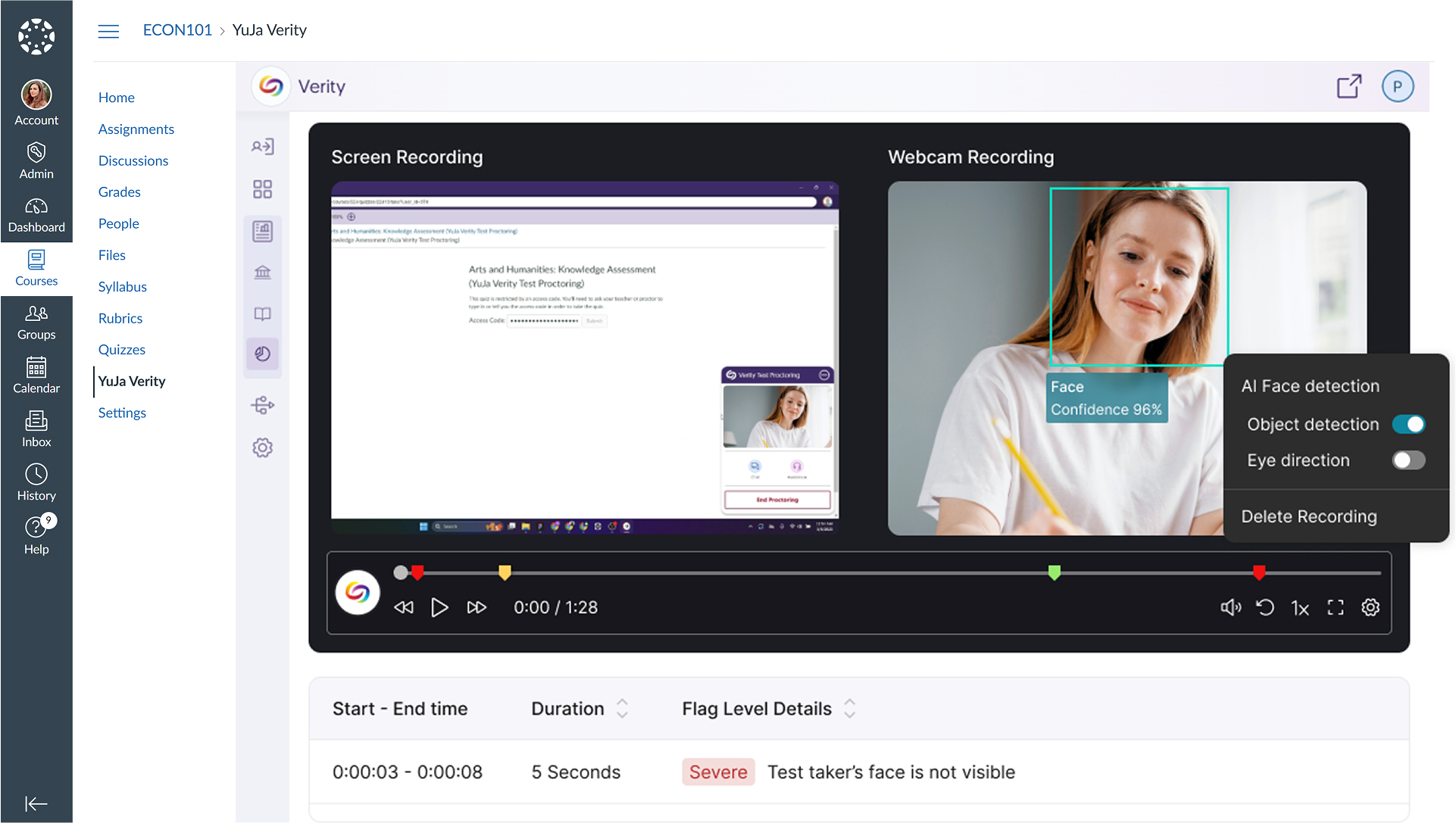Open Quizzes in course navigation

click(x=121, y=350)
